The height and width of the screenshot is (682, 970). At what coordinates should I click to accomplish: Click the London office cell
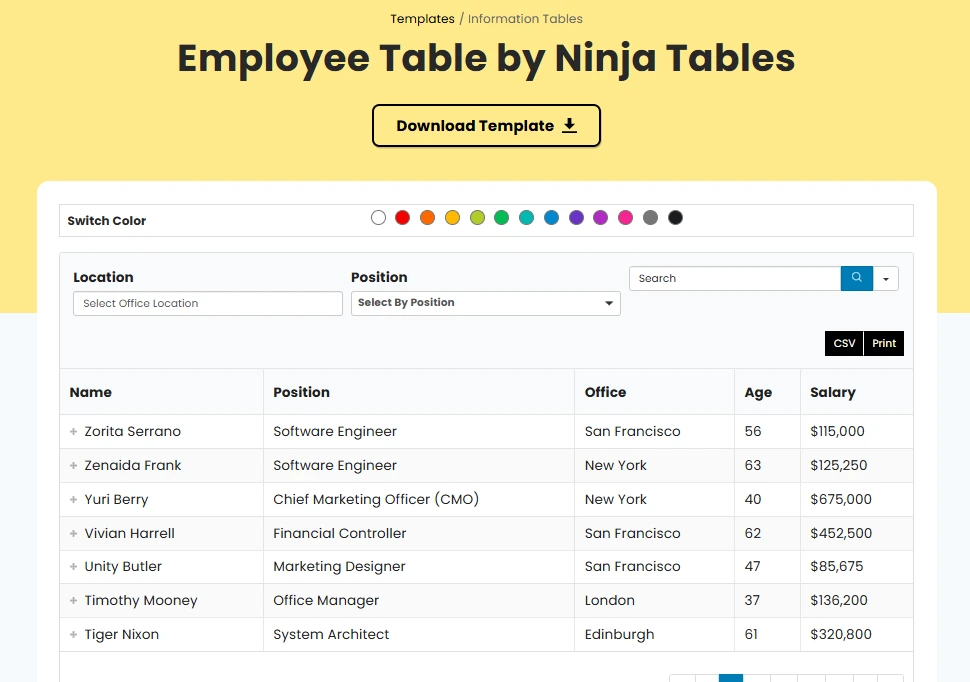pos(655,600)
